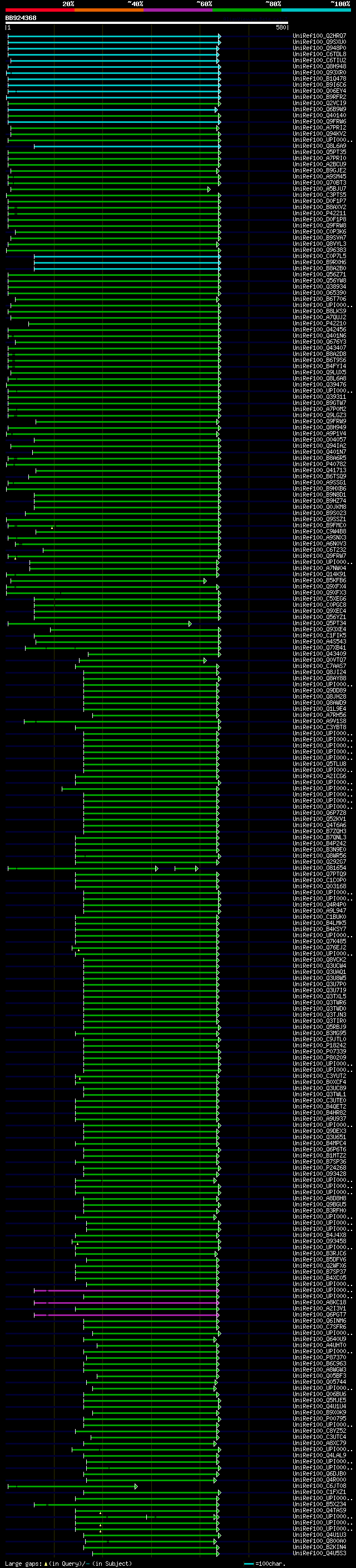356x1568 pixels.
Task: Click the =100char. scale legend text
Action: (x=270, y=1563)
